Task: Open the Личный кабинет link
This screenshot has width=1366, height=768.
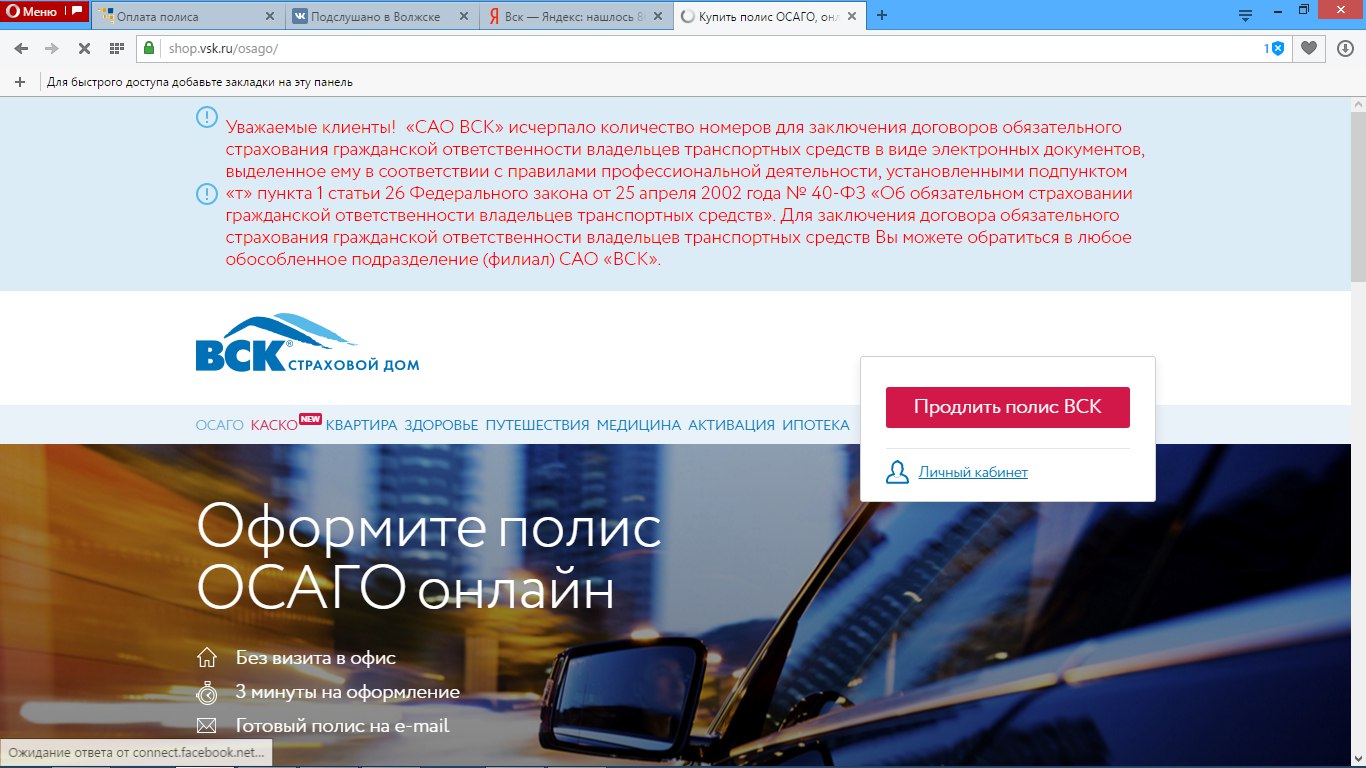Action: coord(973,472)
